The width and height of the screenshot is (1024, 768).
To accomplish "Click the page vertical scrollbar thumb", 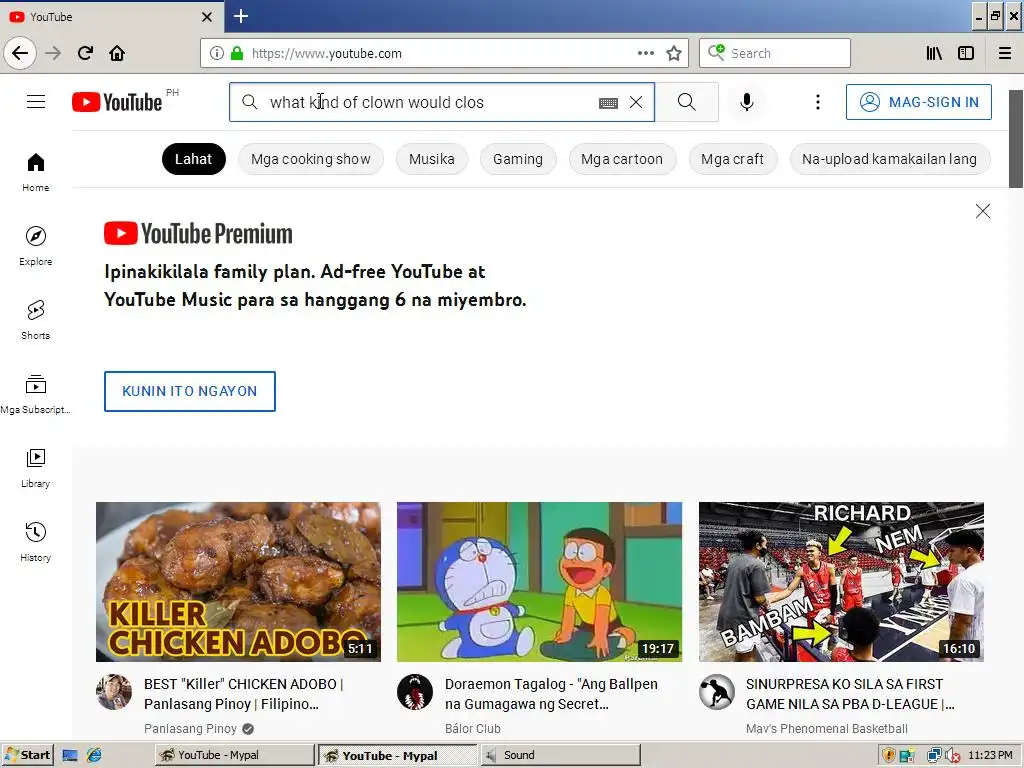I will click(1016, 138).
